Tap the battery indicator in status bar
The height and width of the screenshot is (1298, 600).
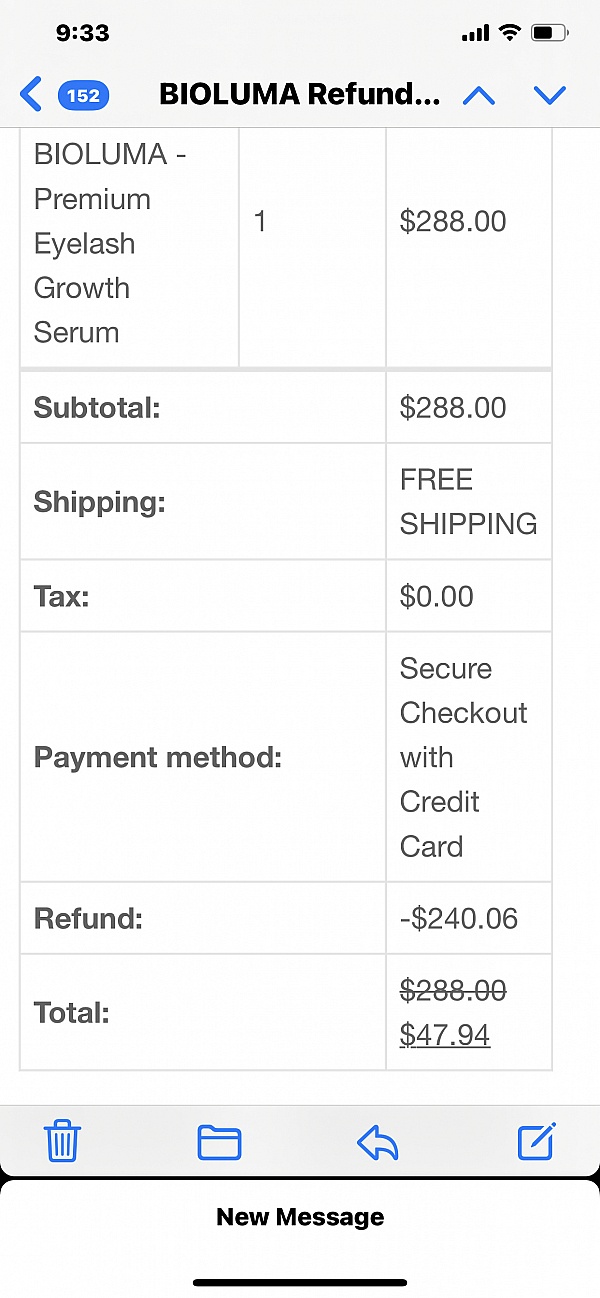coord(550,33)
